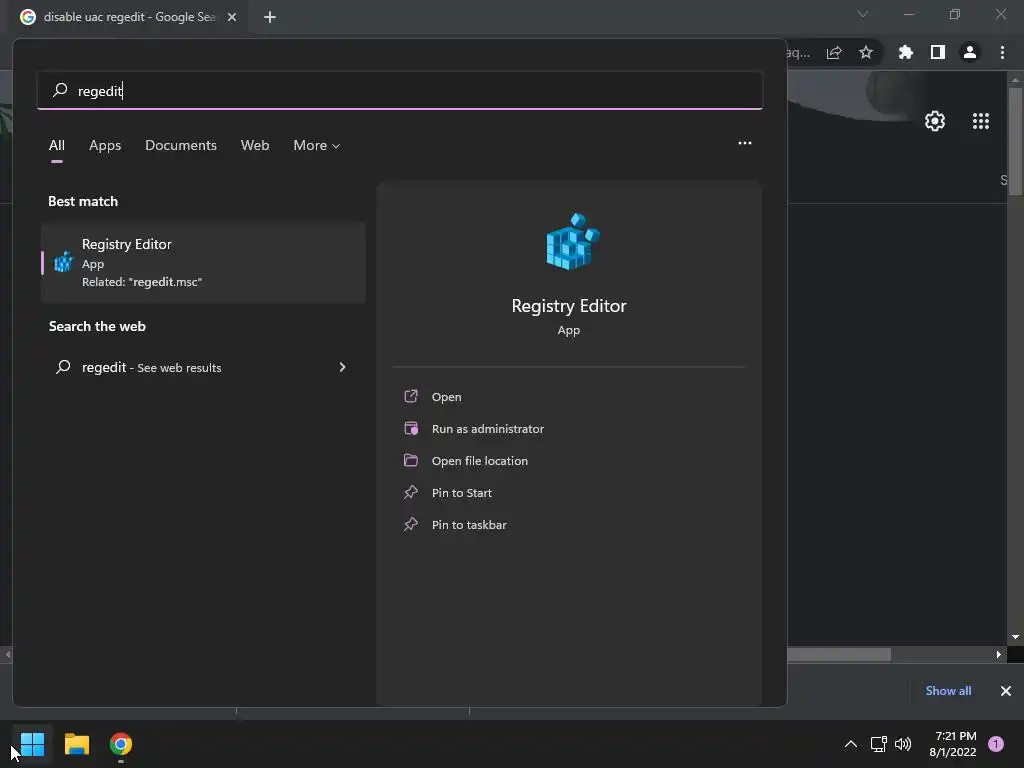Bookmark page with star icon
The width and height of the screenshot is (1024, 768).
(x=866, y=52)
